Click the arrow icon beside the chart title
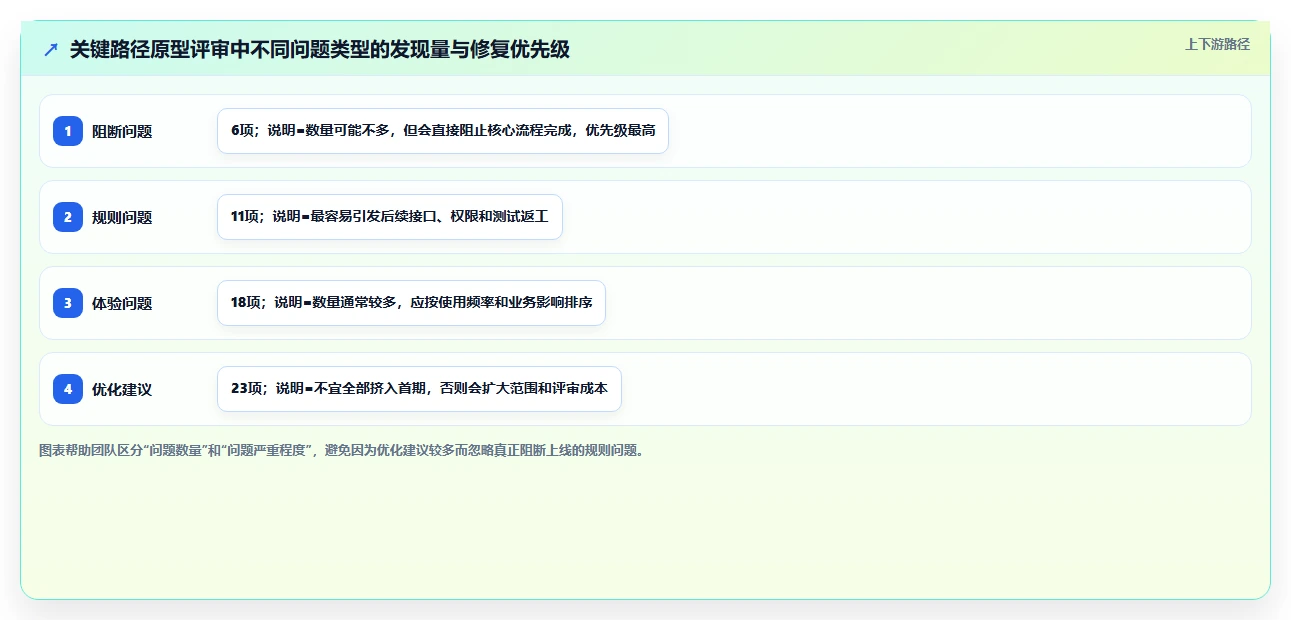Viewport: 1291px width, 620px height. click(51, 49)
